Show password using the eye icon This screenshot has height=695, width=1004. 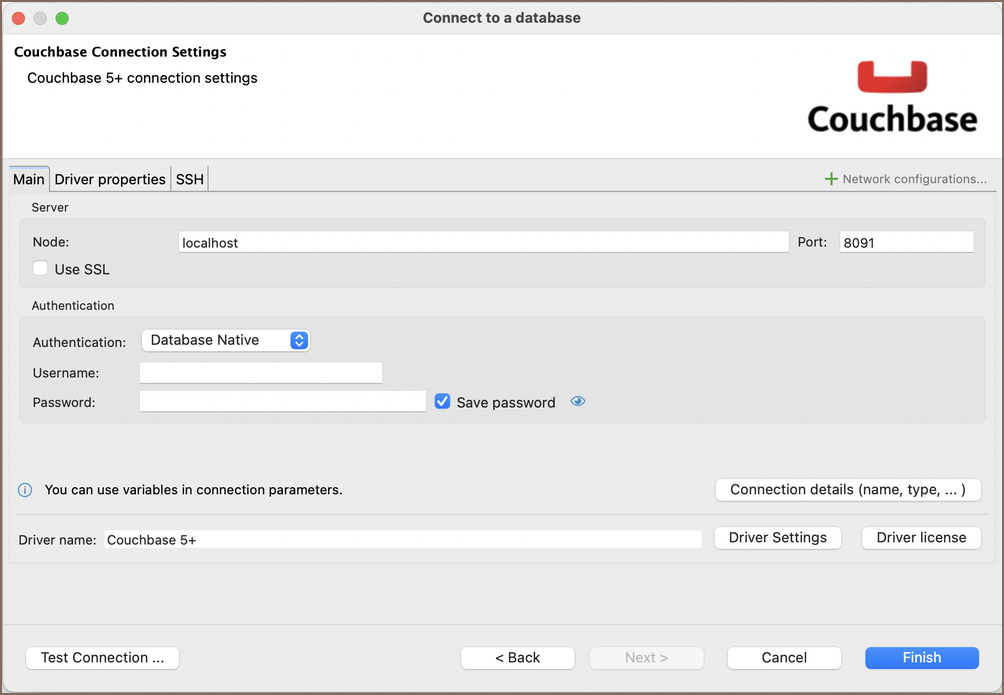click(578, 402)
